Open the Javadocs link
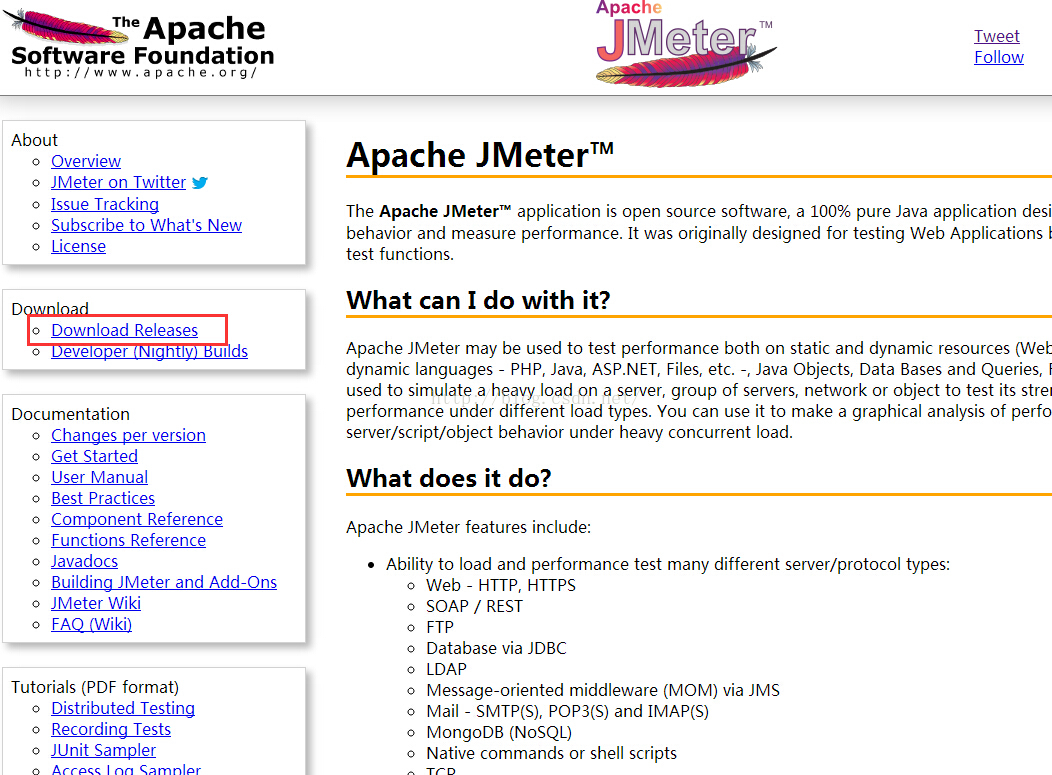 [x=85, y=562]
